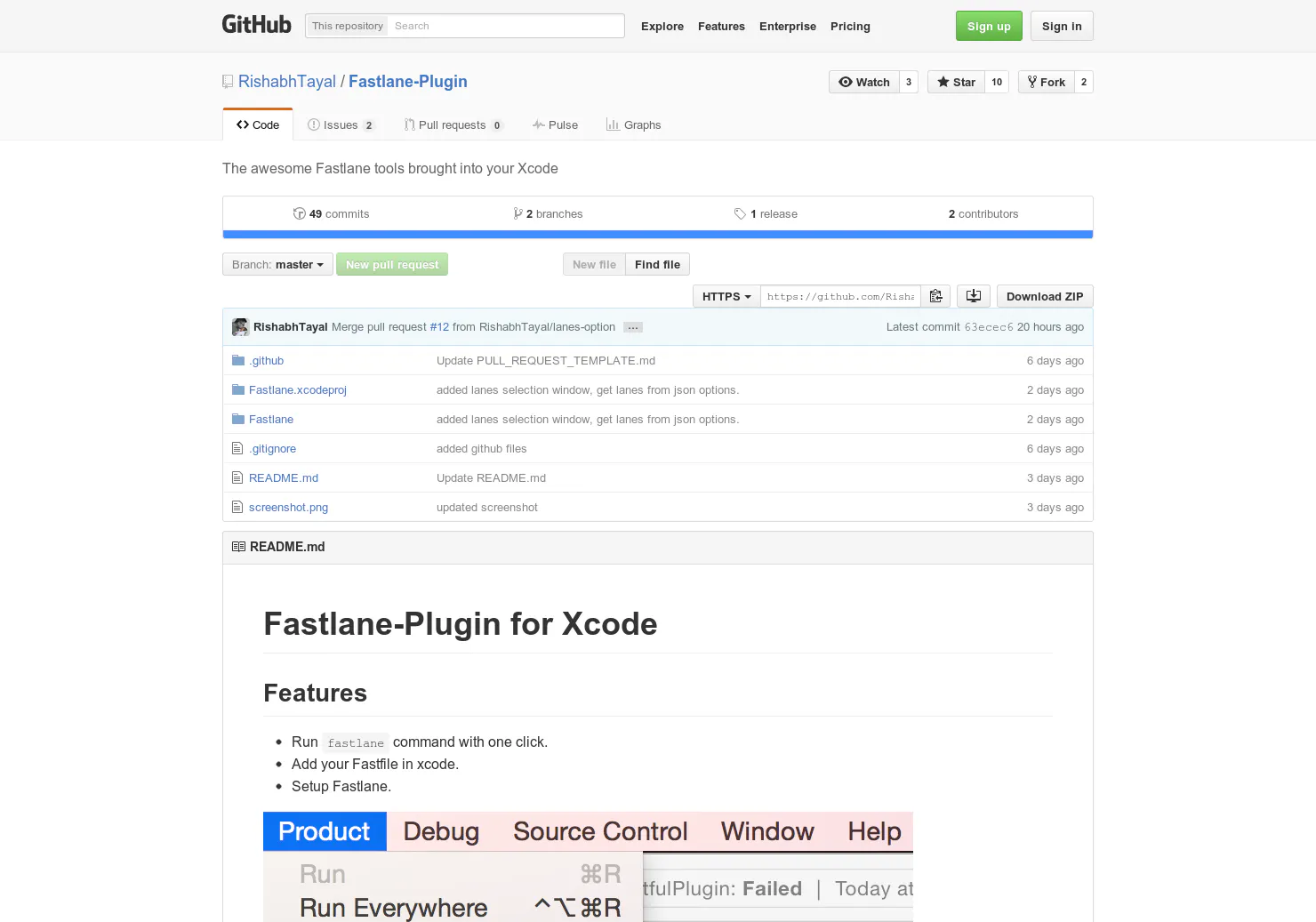Viewport: 1316px width, 922px height.
Task: Fork the repository
Action: (x=1047, y=82)
